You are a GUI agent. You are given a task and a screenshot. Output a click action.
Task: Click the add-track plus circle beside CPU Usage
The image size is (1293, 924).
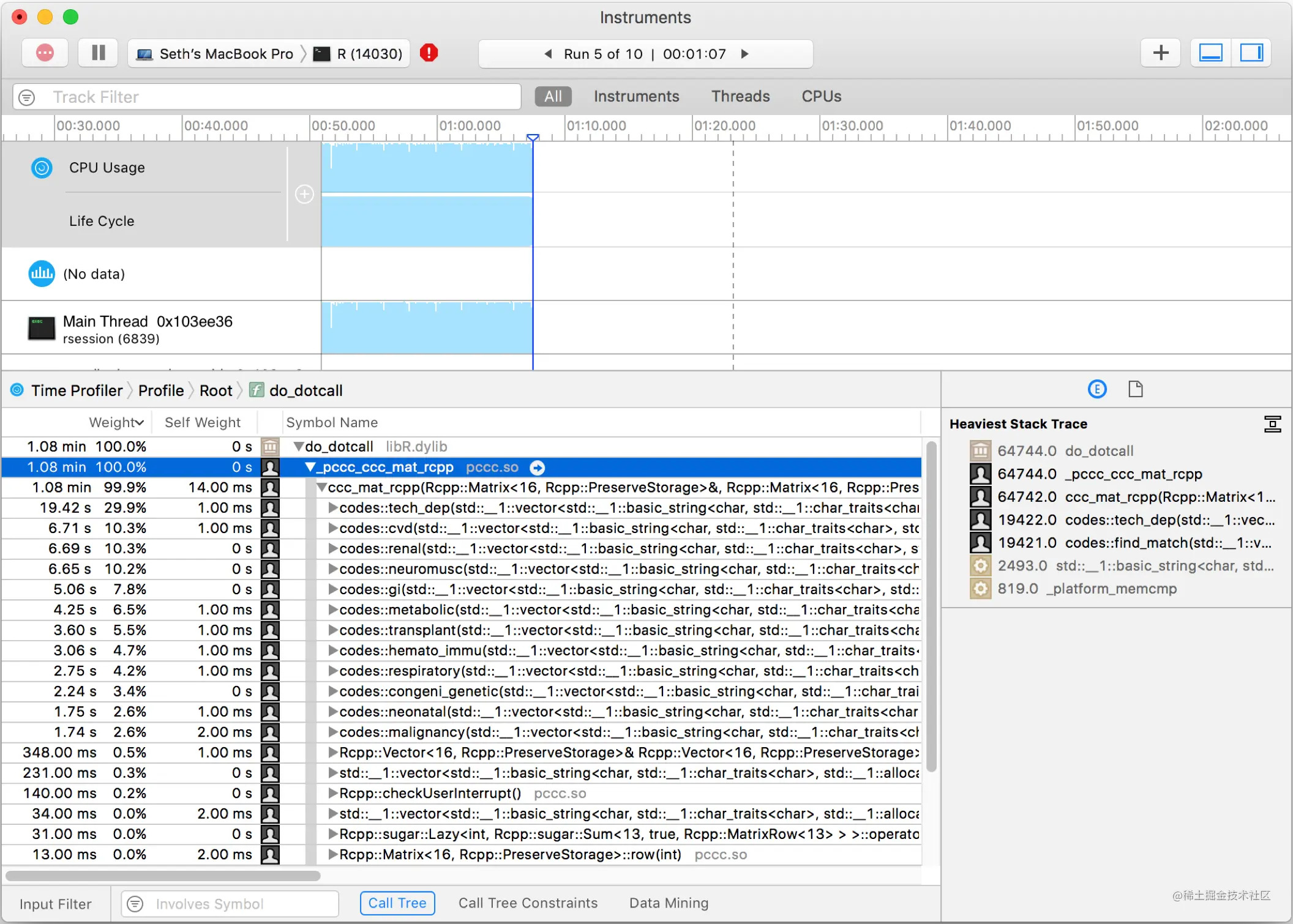coord(304,195)
